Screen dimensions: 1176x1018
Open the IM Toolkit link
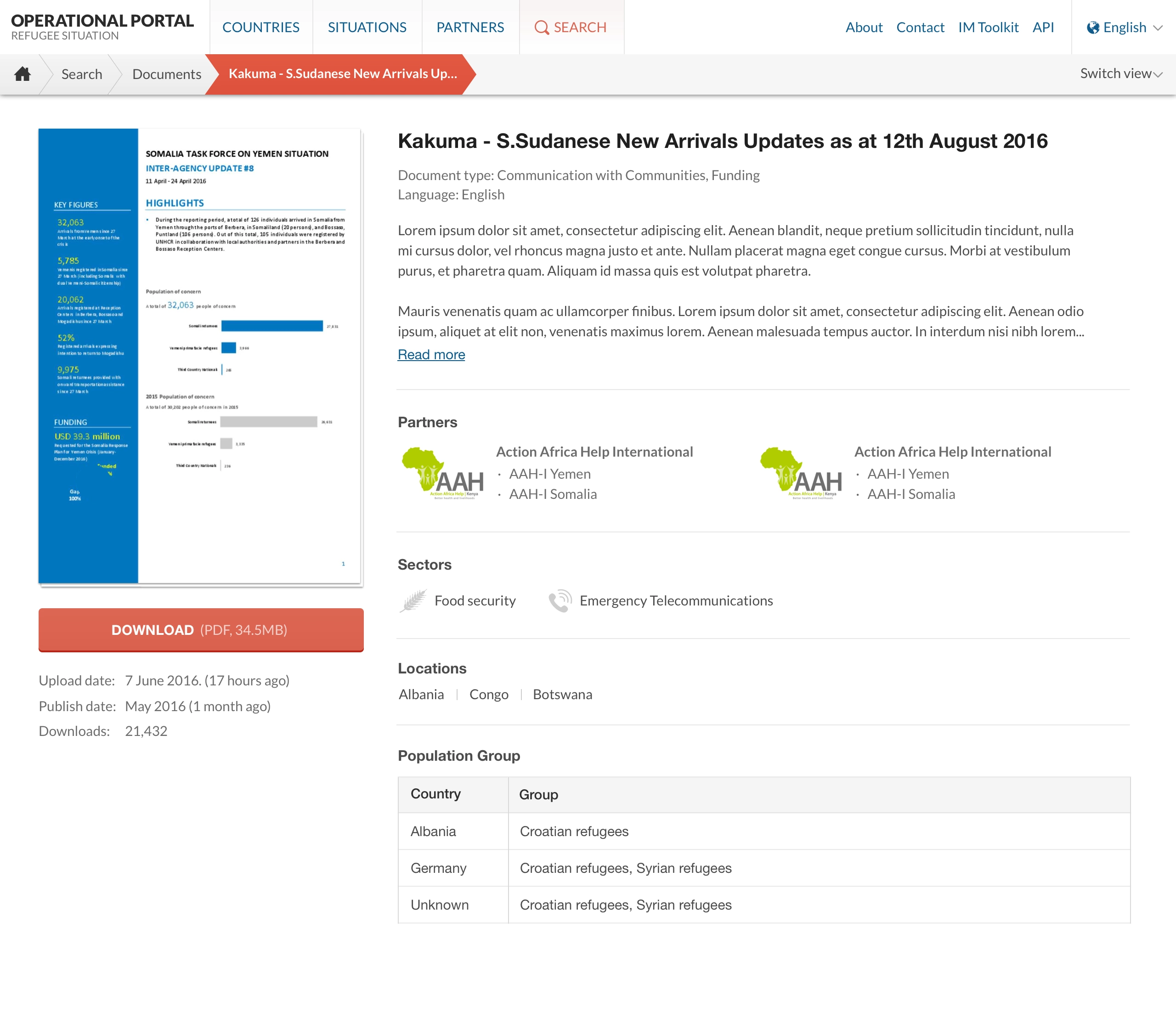click(x=988, y=27)
